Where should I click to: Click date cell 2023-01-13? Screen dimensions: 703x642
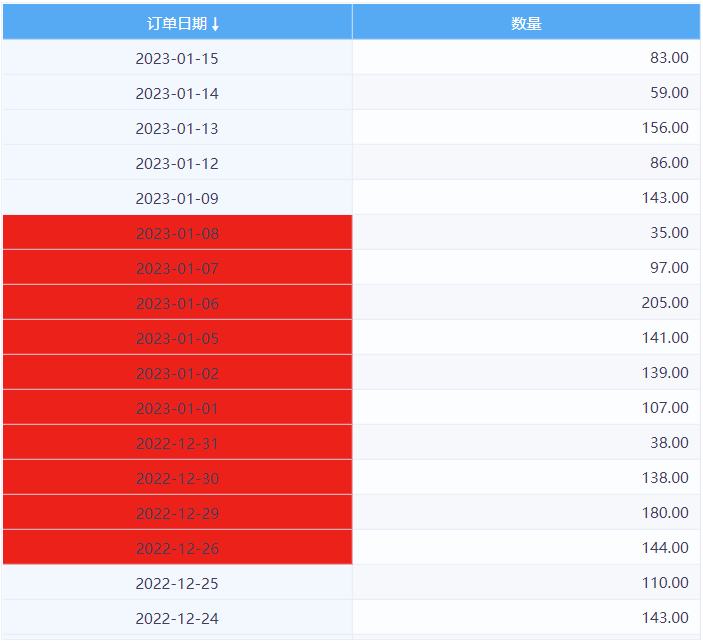(177, 128)
